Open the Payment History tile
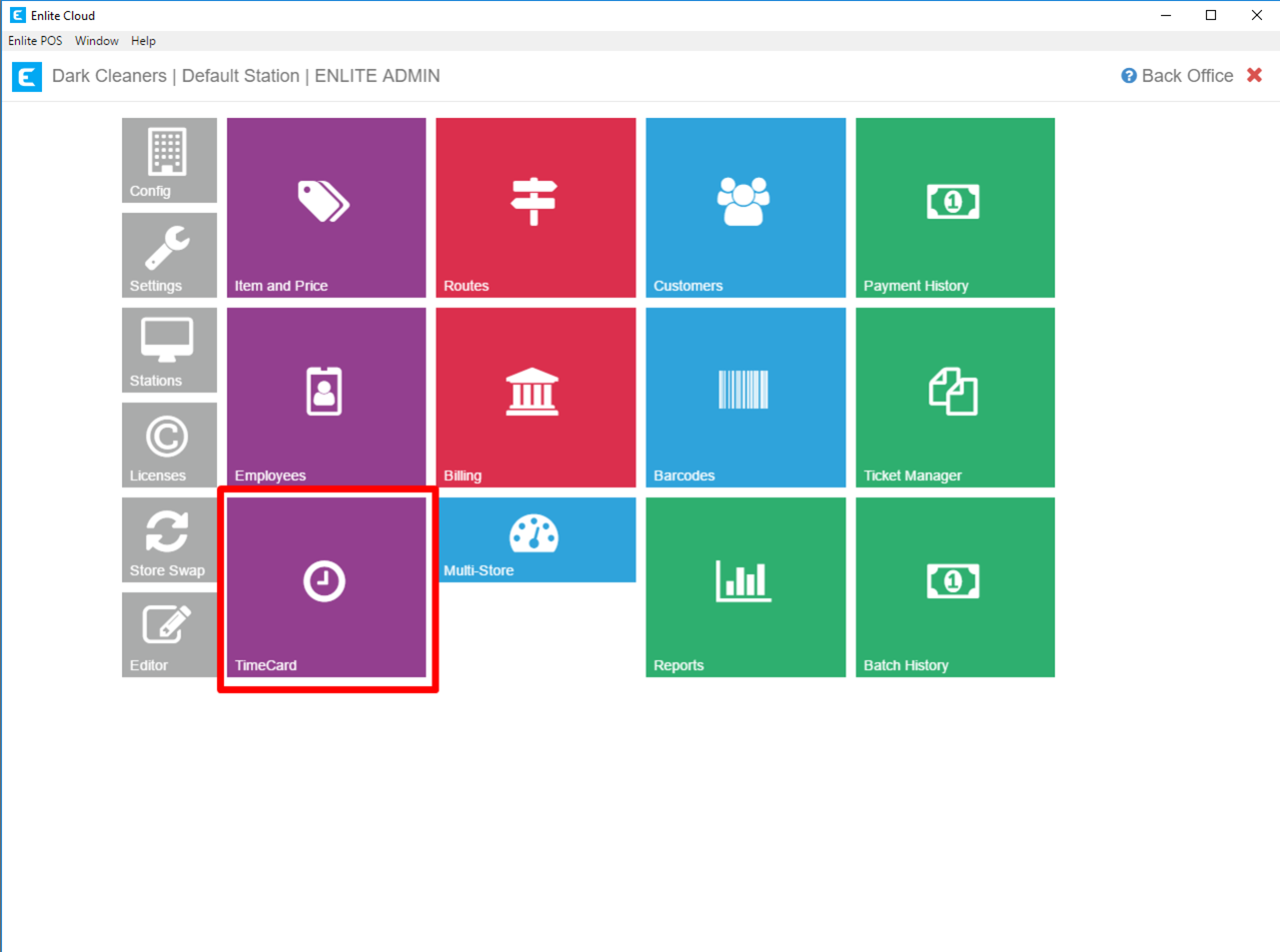 (x=955, y=208)
